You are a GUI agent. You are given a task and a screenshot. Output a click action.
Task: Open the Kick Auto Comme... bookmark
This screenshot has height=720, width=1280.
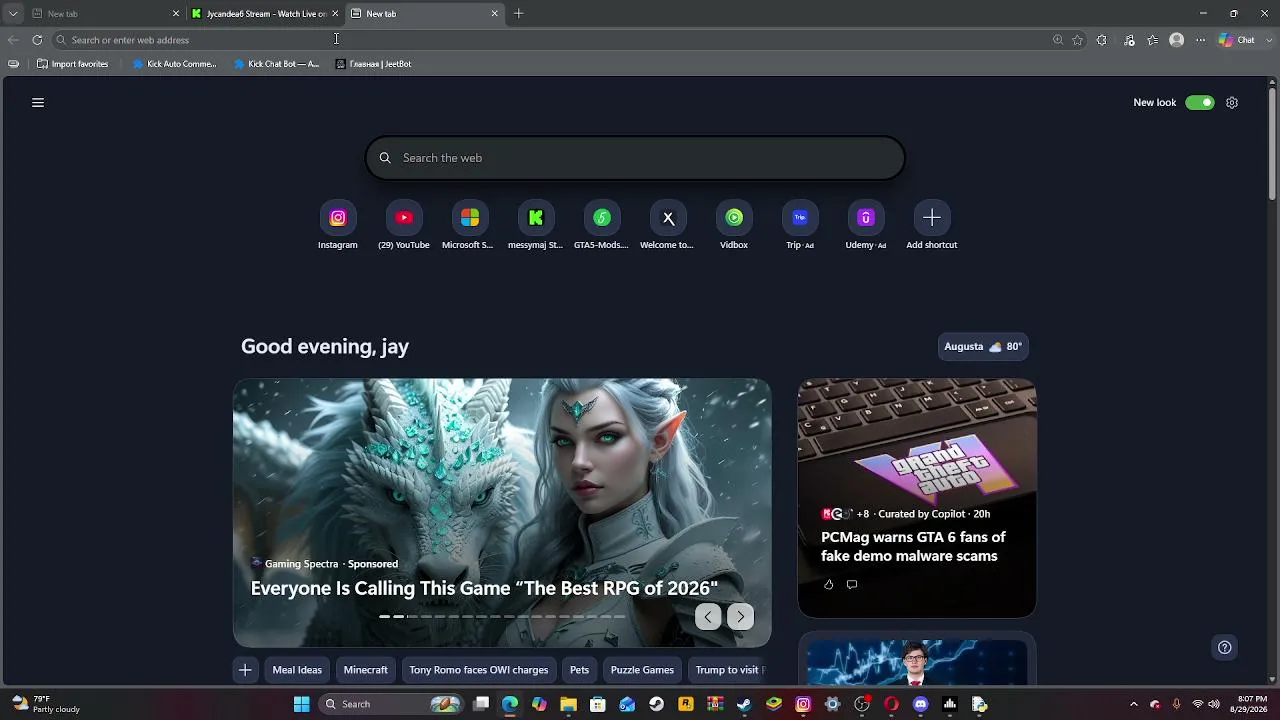pyautogui.click(x=174, y=64)
